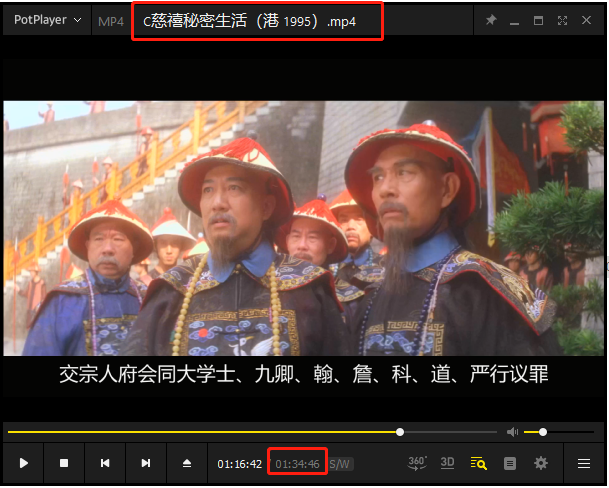
Task: Maximize the PotPlayer window
Action: click(538, 21)
